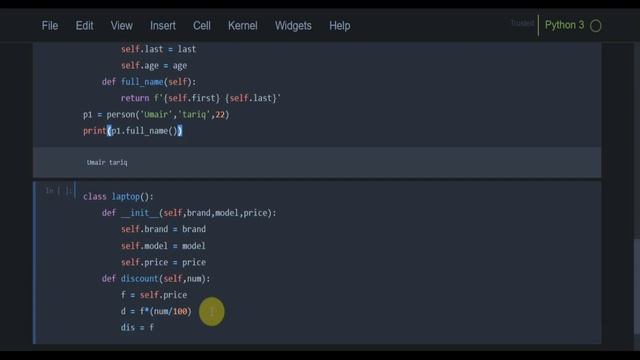Click the 'self.last = last' code line
The width and height of the screenshot is (640, 360).
[x=158, y=49]
